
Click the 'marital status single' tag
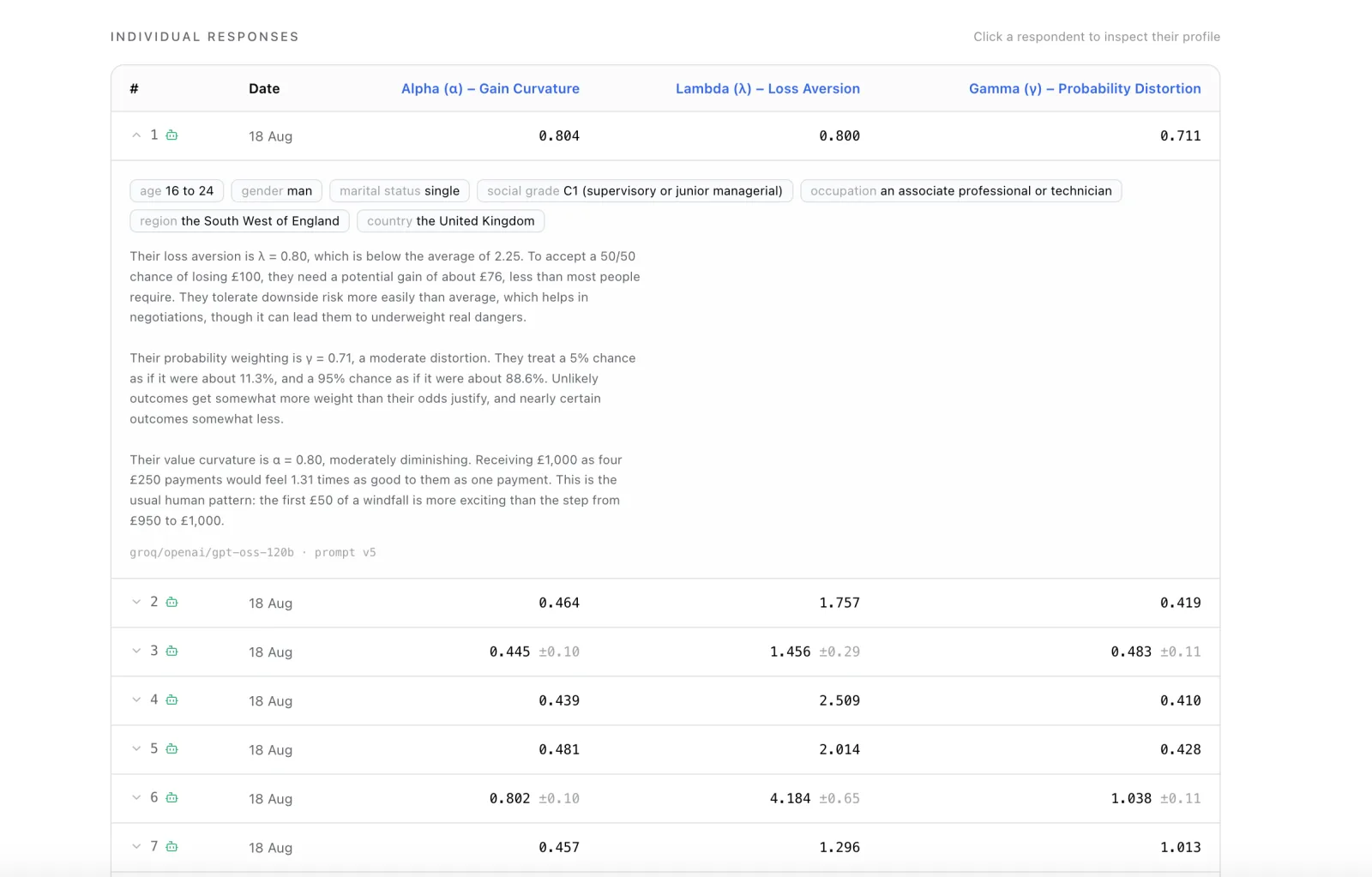[400, 191]
